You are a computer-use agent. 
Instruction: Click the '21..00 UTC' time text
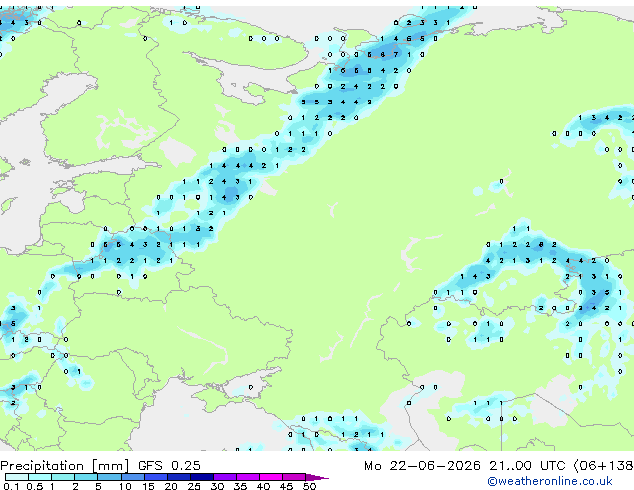[x=527, y=465]
